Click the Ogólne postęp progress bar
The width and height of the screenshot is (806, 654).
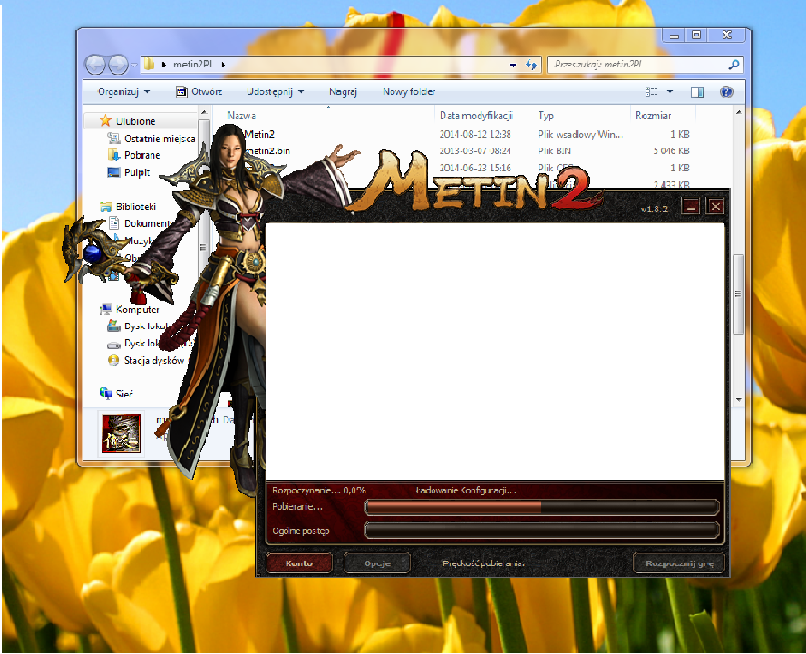[542, 530]
